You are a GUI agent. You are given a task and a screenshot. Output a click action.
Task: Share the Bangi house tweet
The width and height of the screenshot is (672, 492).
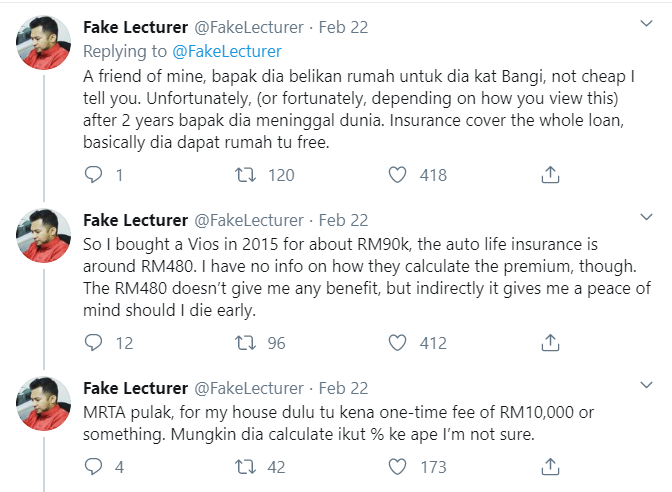(x=549, y=175)
